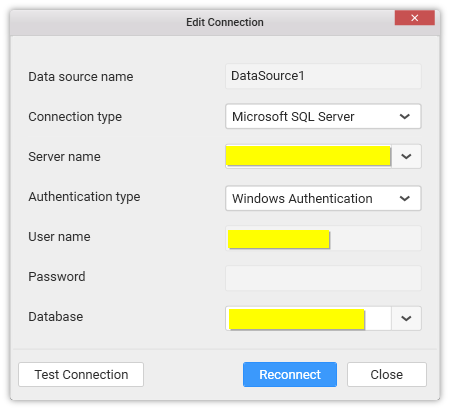Click the 'Data source name' label
This screenshot has width=450, height=410.
tap(81, 77)
